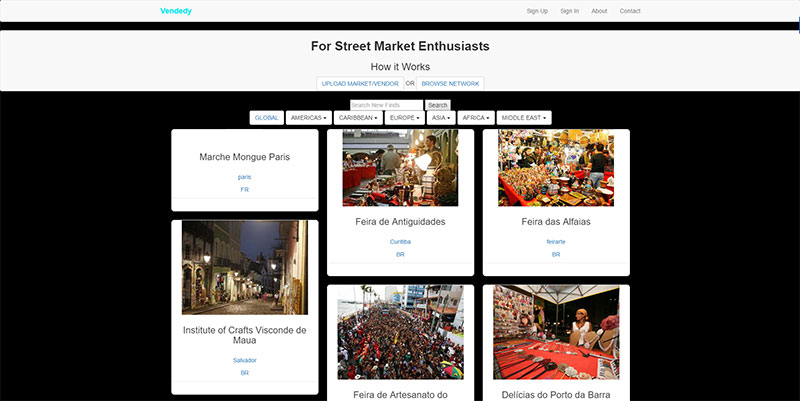Open the Contact link in the navbar
Viewport: 800px width, 401px height.
coord(630,11)
